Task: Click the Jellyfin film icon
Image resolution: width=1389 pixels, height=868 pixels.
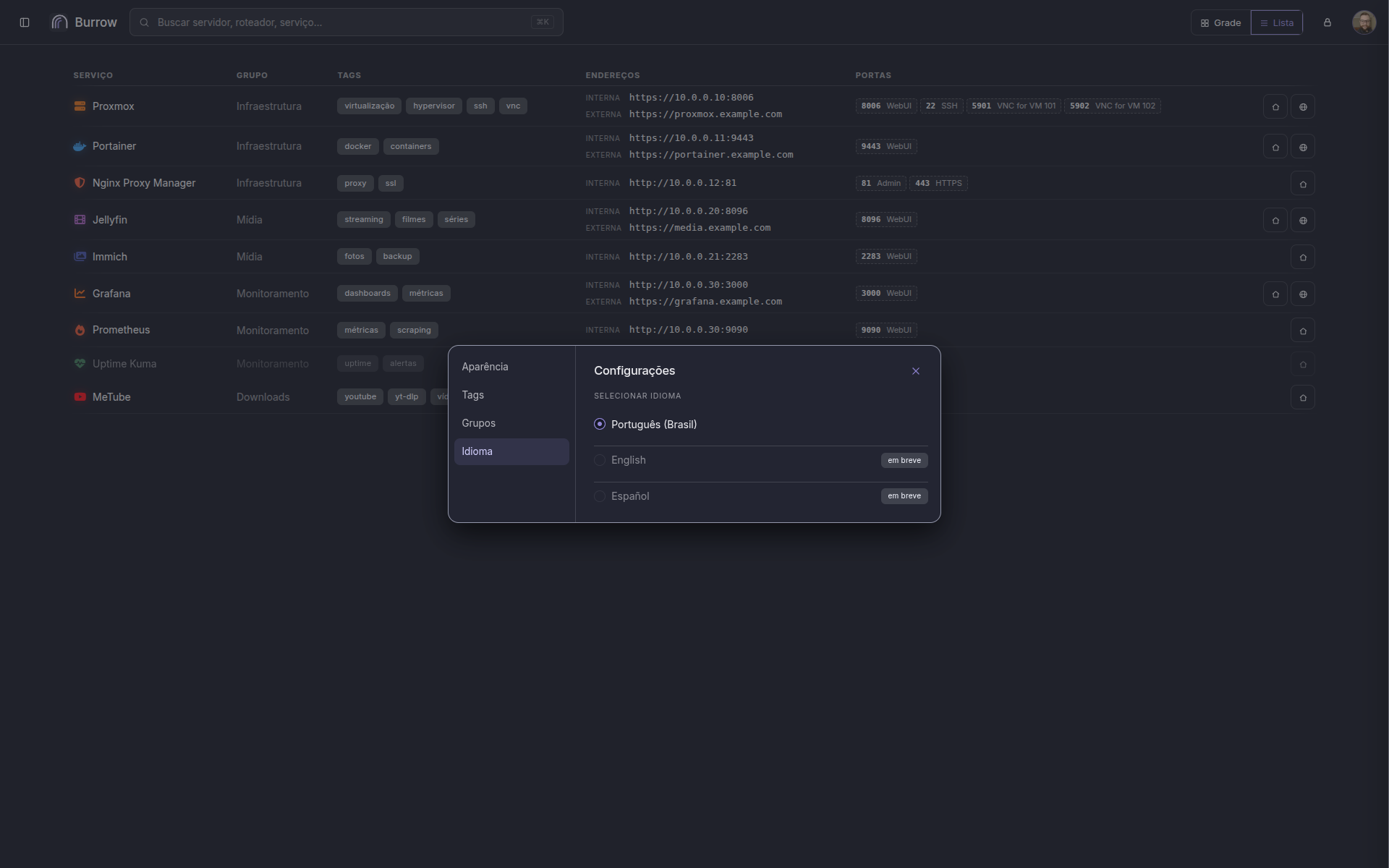Action: pos(80,220)
